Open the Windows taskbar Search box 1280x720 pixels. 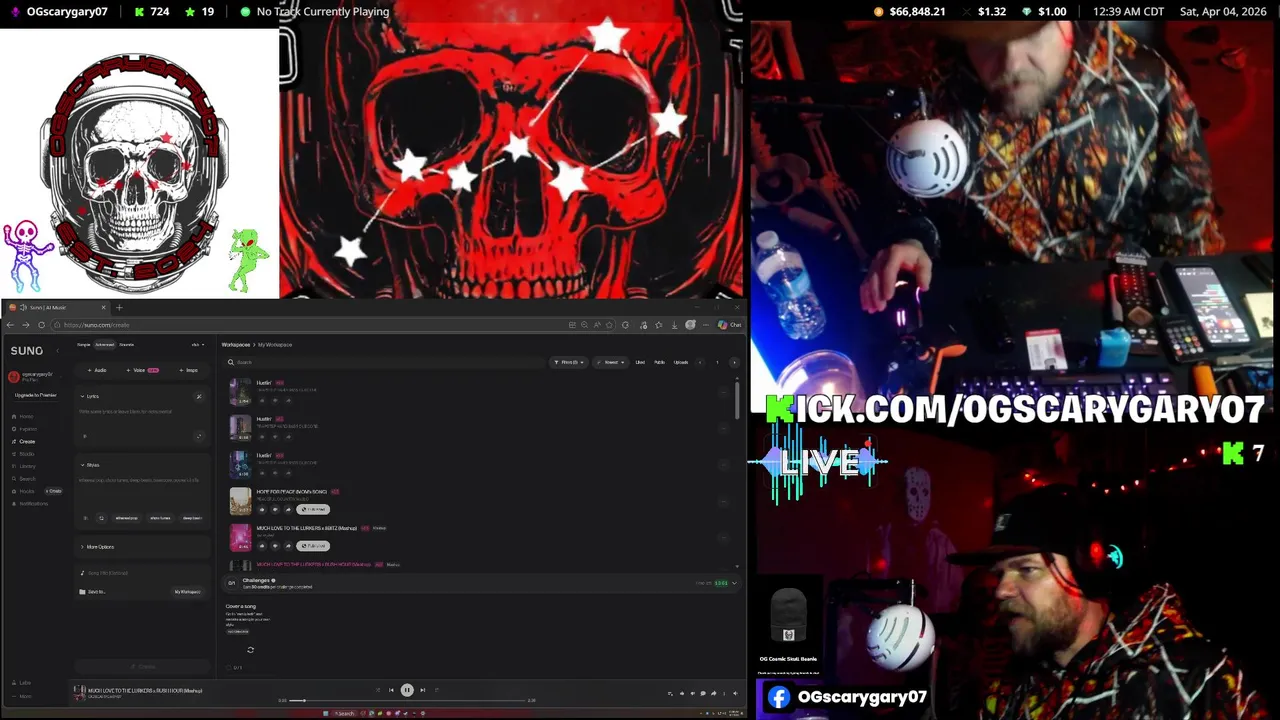tap(344, 713)
